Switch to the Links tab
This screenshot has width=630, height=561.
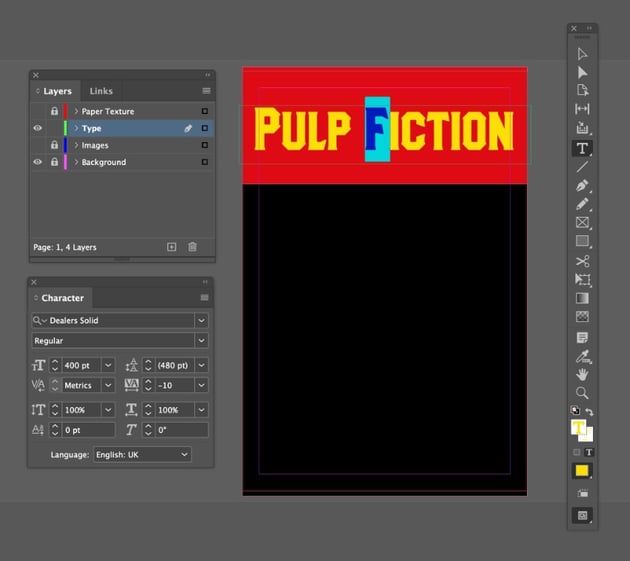point(101,91)
